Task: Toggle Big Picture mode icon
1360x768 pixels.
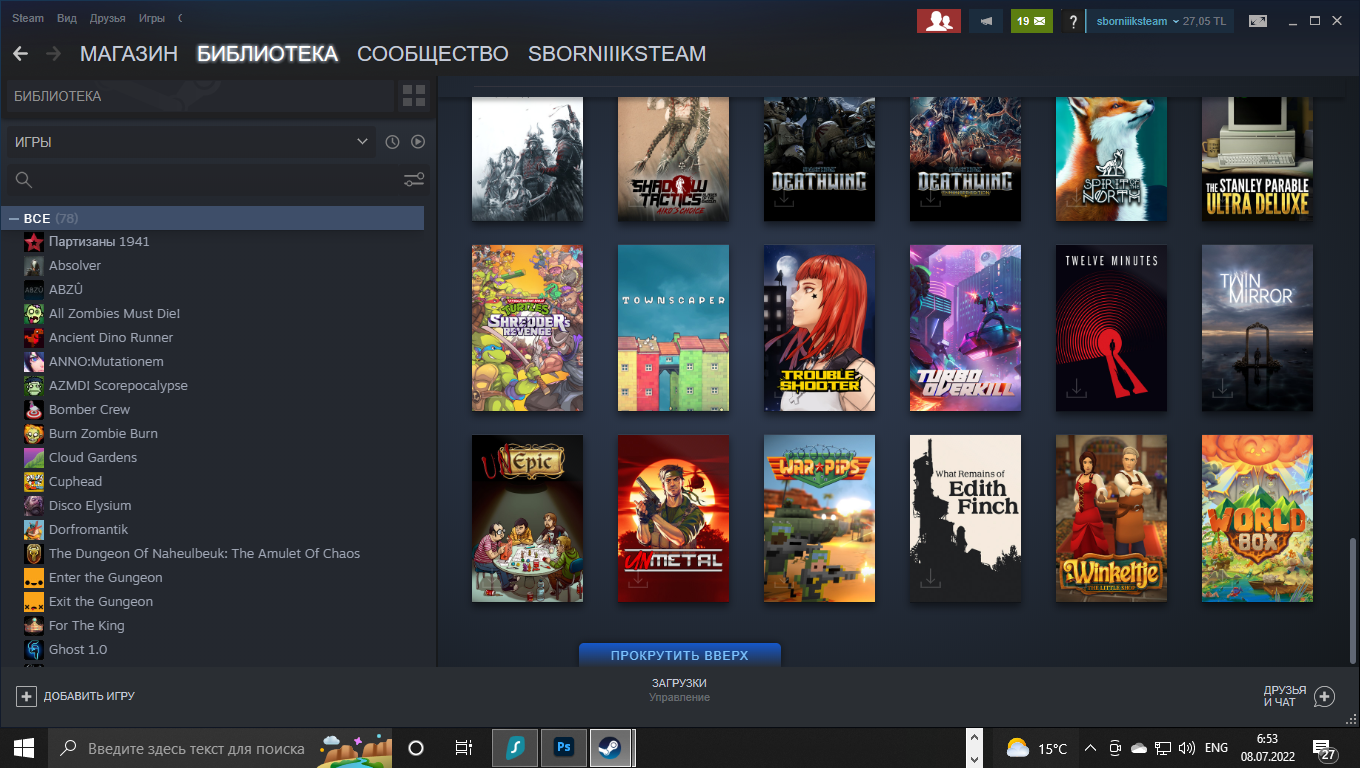Action: pos(1258,21)
